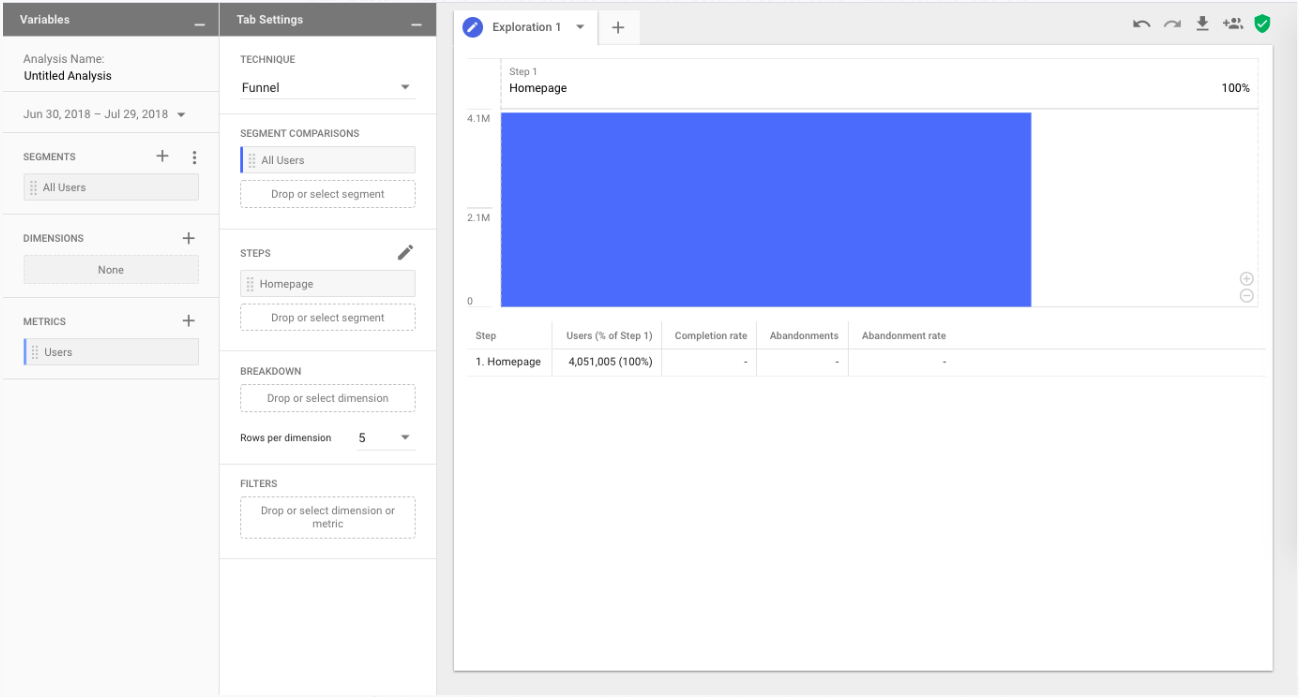Undo the last change

[x=1141, y=24]
